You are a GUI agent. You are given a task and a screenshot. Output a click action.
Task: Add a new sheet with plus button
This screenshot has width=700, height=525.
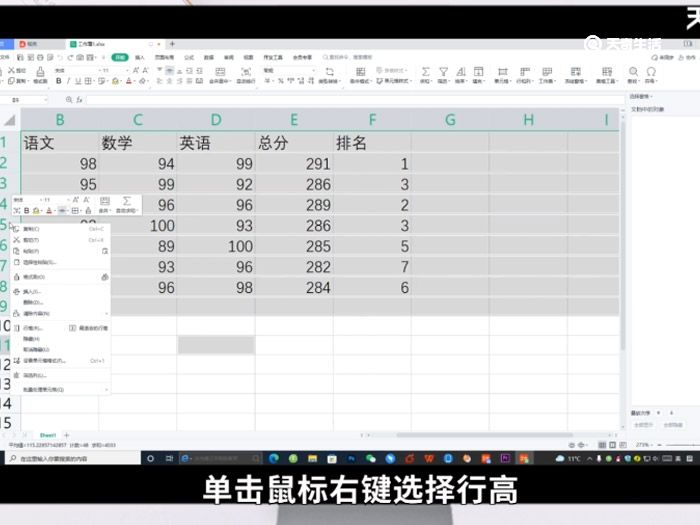[67, 435]
